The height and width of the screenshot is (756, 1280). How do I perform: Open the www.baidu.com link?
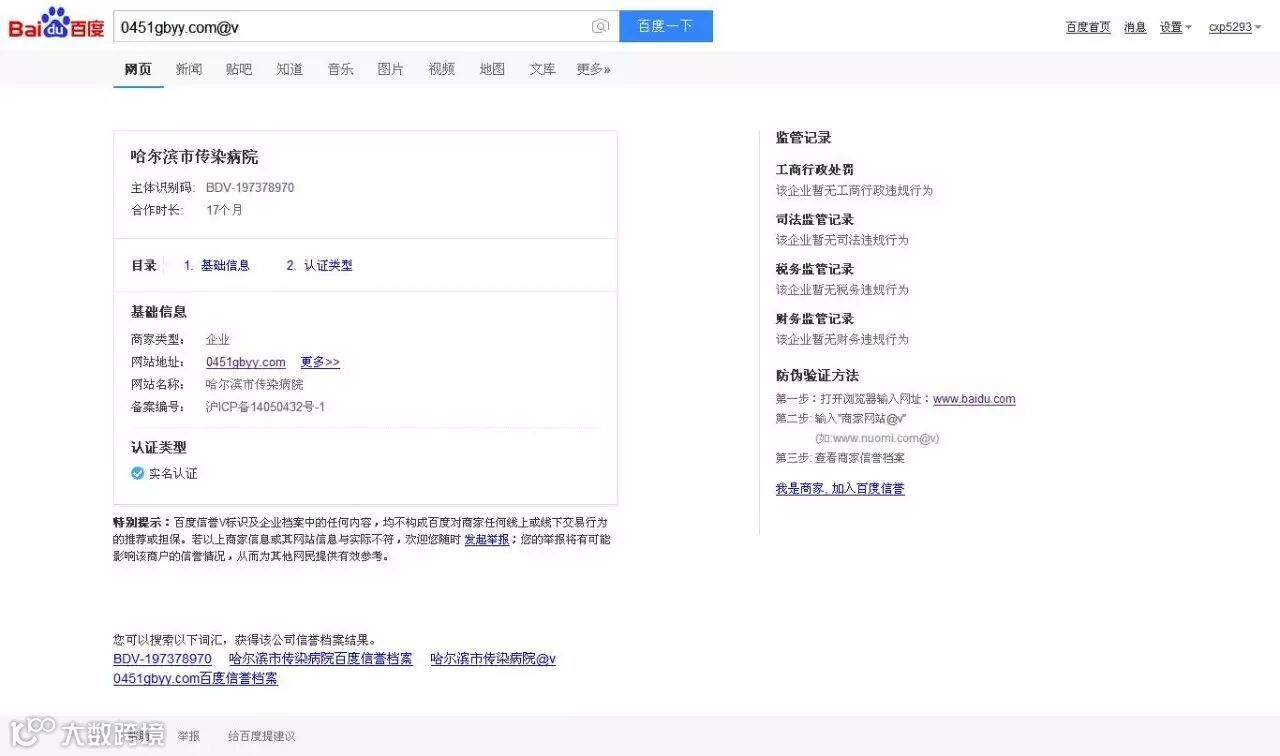click(x=974, y=399)
